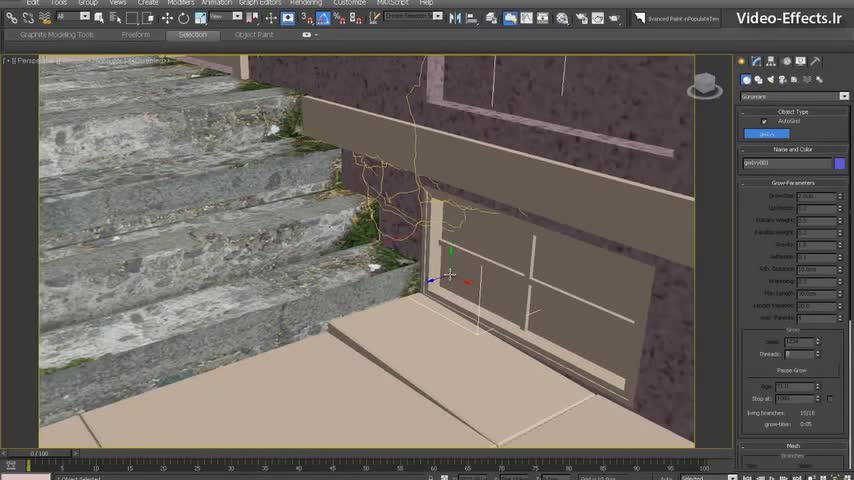Toggle the Angle Snap button
This screenshot has height=480, width=854.
pyautogui.click(x=323, y=18)
